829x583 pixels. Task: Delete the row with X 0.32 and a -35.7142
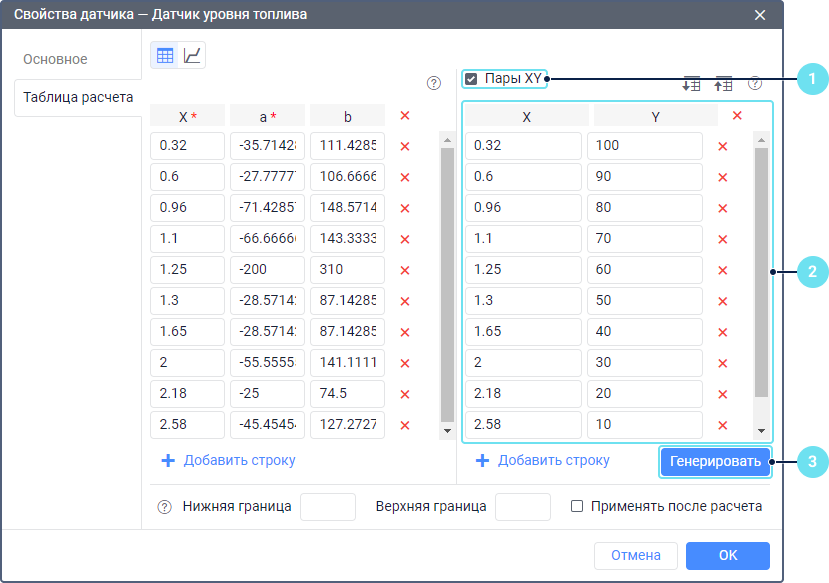pos(405,146)
